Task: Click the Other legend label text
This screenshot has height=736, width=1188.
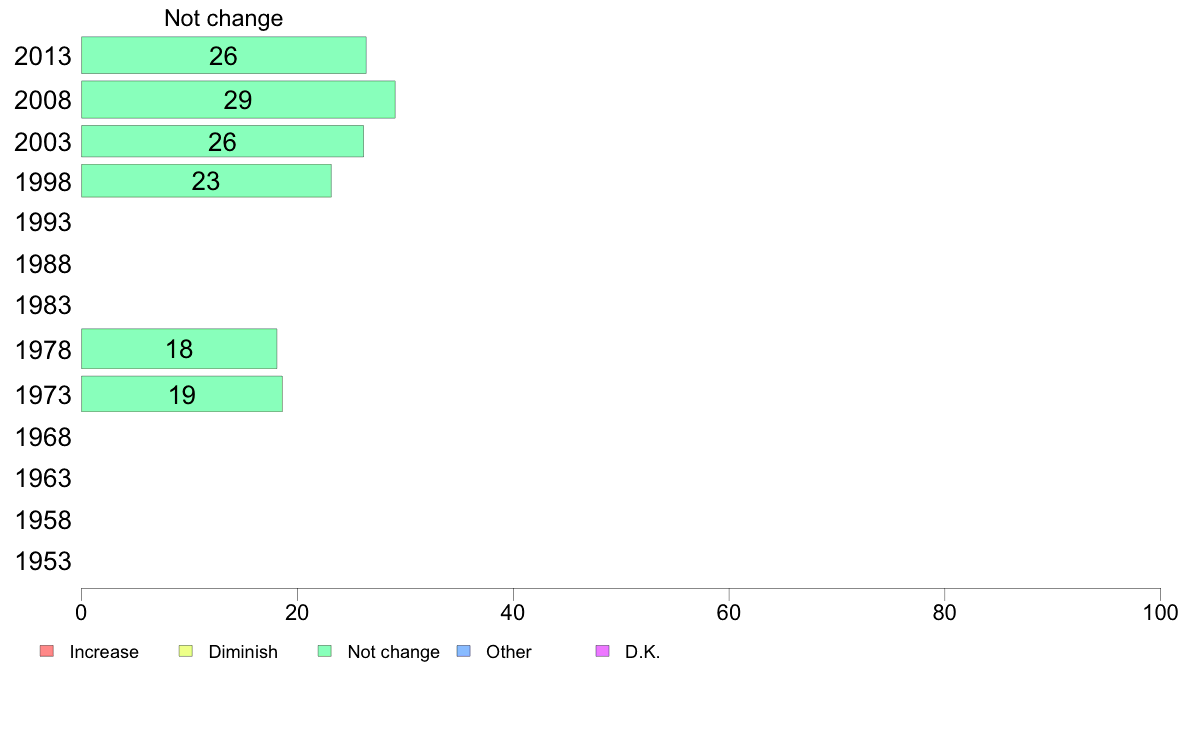Action: (508, 652)
